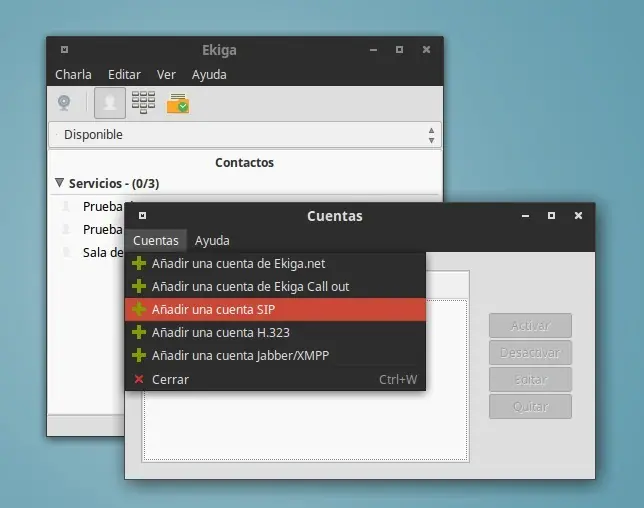This screenshot has height=508, width=644.
Task: Open the Editar menu in Ekiga window
Action: [x=124, y=74]
